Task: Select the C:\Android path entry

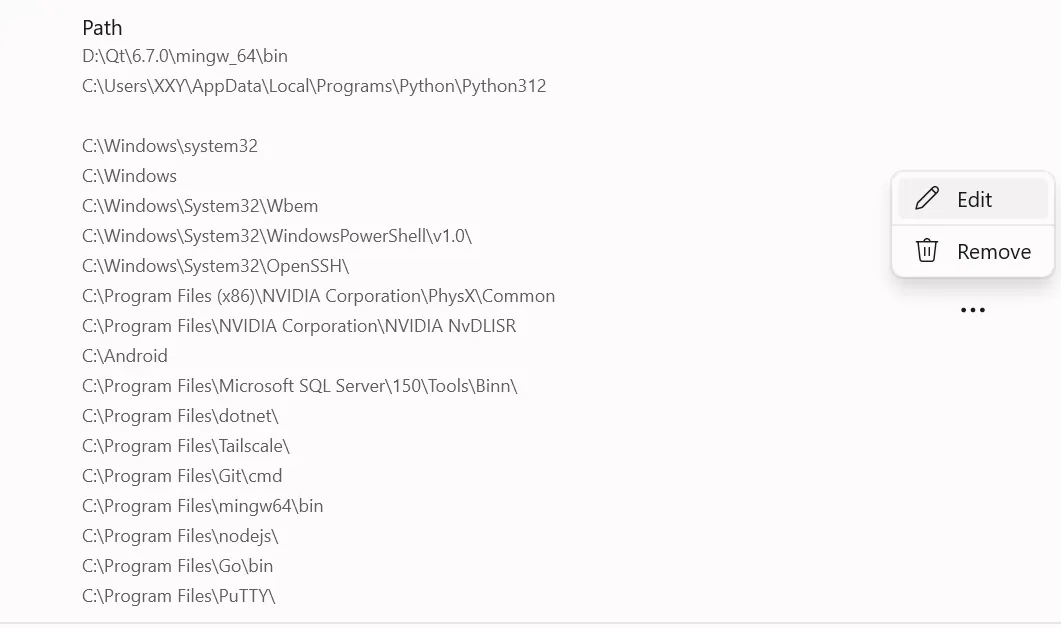Action: point(125,356)
